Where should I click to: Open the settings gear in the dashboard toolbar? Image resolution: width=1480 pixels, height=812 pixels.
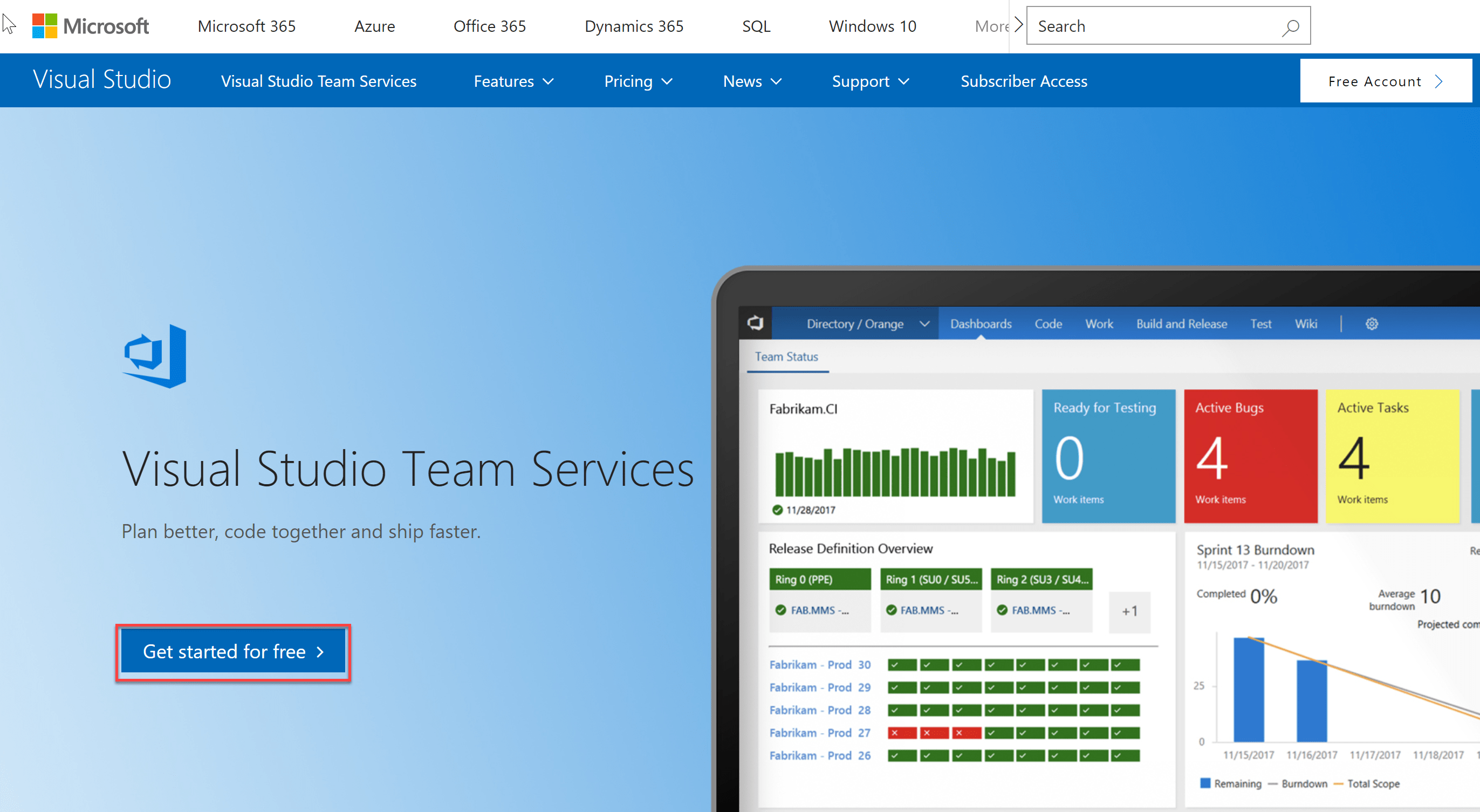(x=1372, y=324)
